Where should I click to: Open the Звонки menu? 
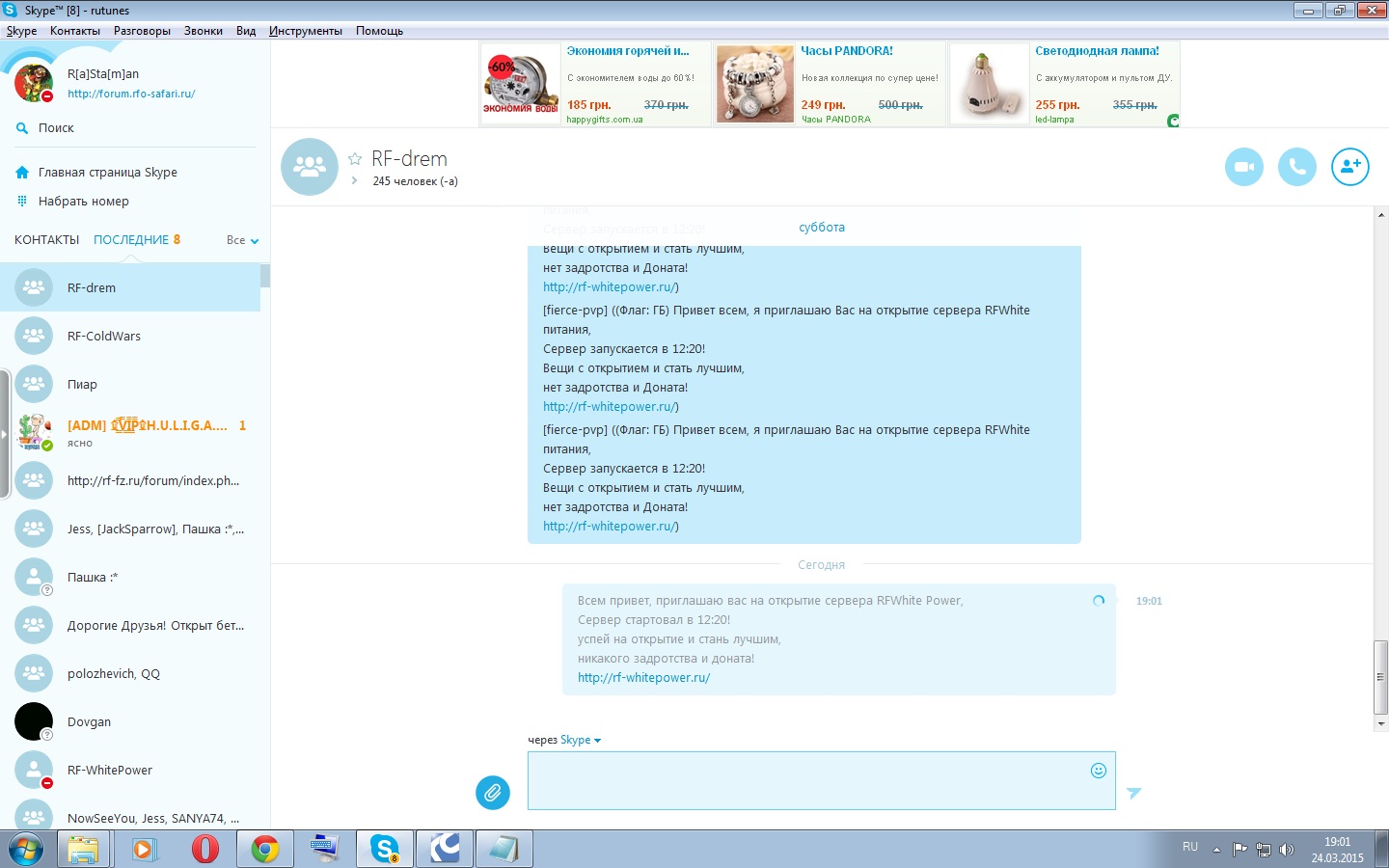point(204,31)
